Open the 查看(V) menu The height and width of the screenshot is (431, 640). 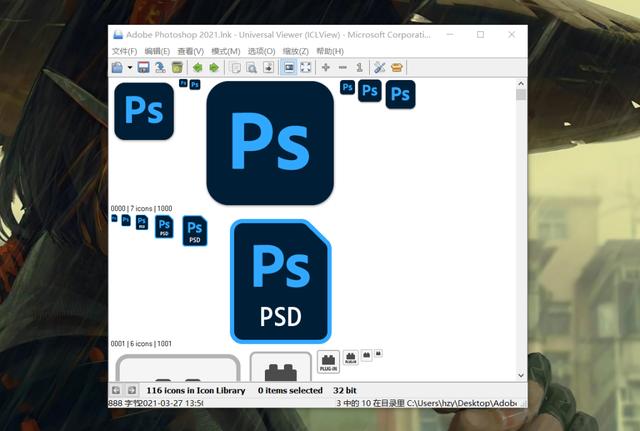coord(191,51)
